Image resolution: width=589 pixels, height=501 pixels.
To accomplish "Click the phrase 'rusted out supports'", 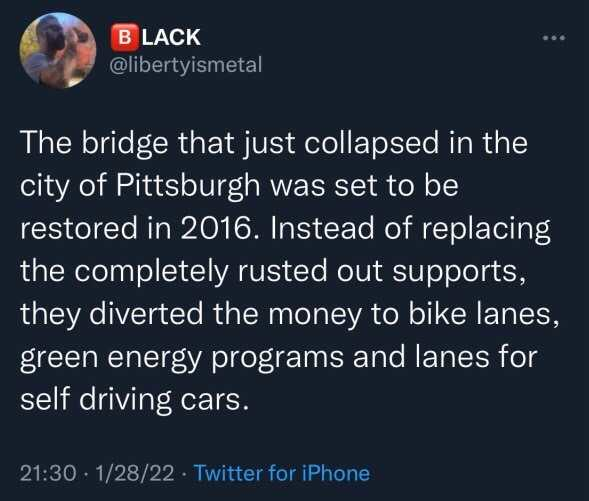I will [x=378, y=271].
